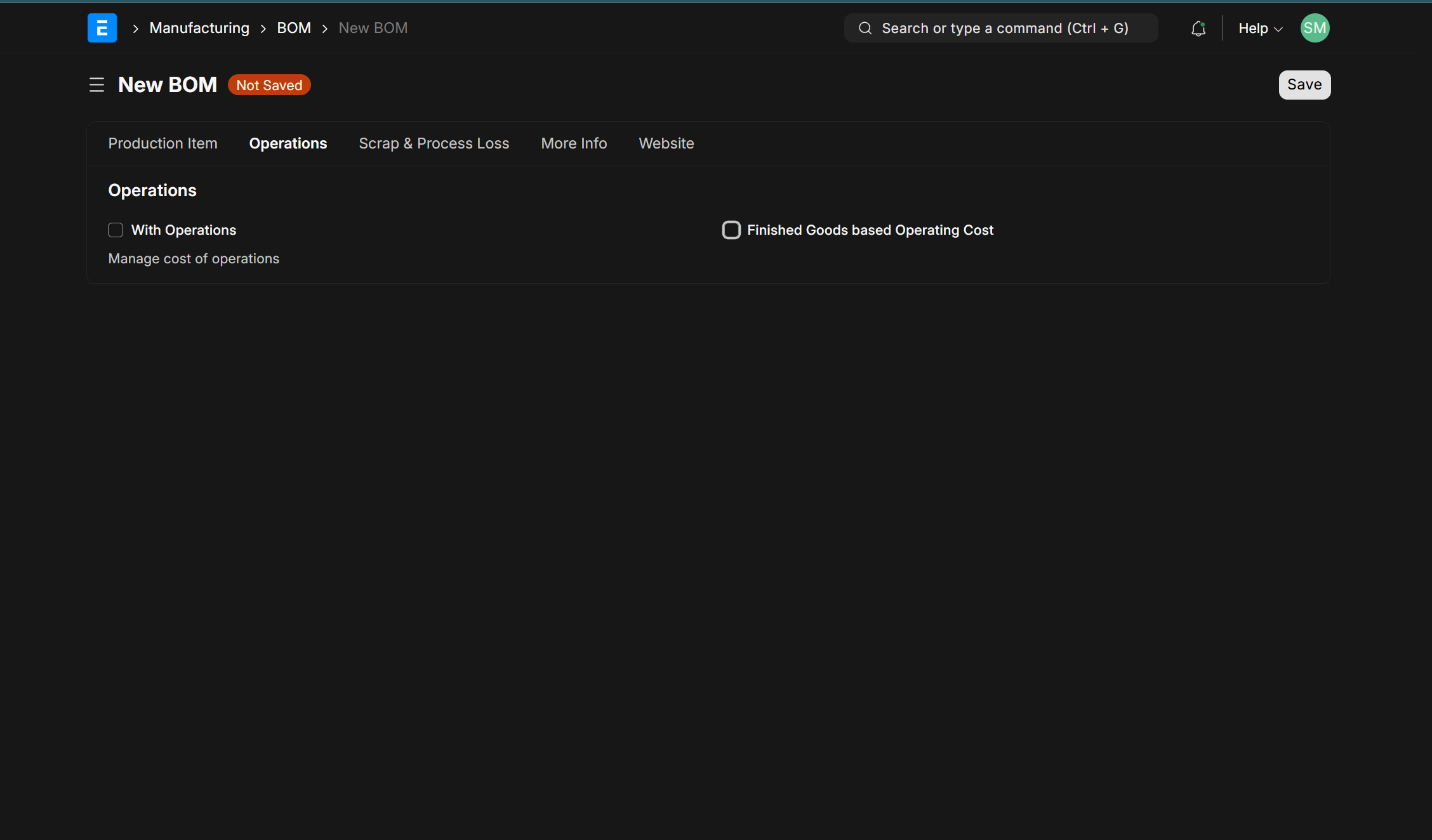This screenshot has width=1432, height=840.
Task: Go to the Website tab
Action: 666,143
